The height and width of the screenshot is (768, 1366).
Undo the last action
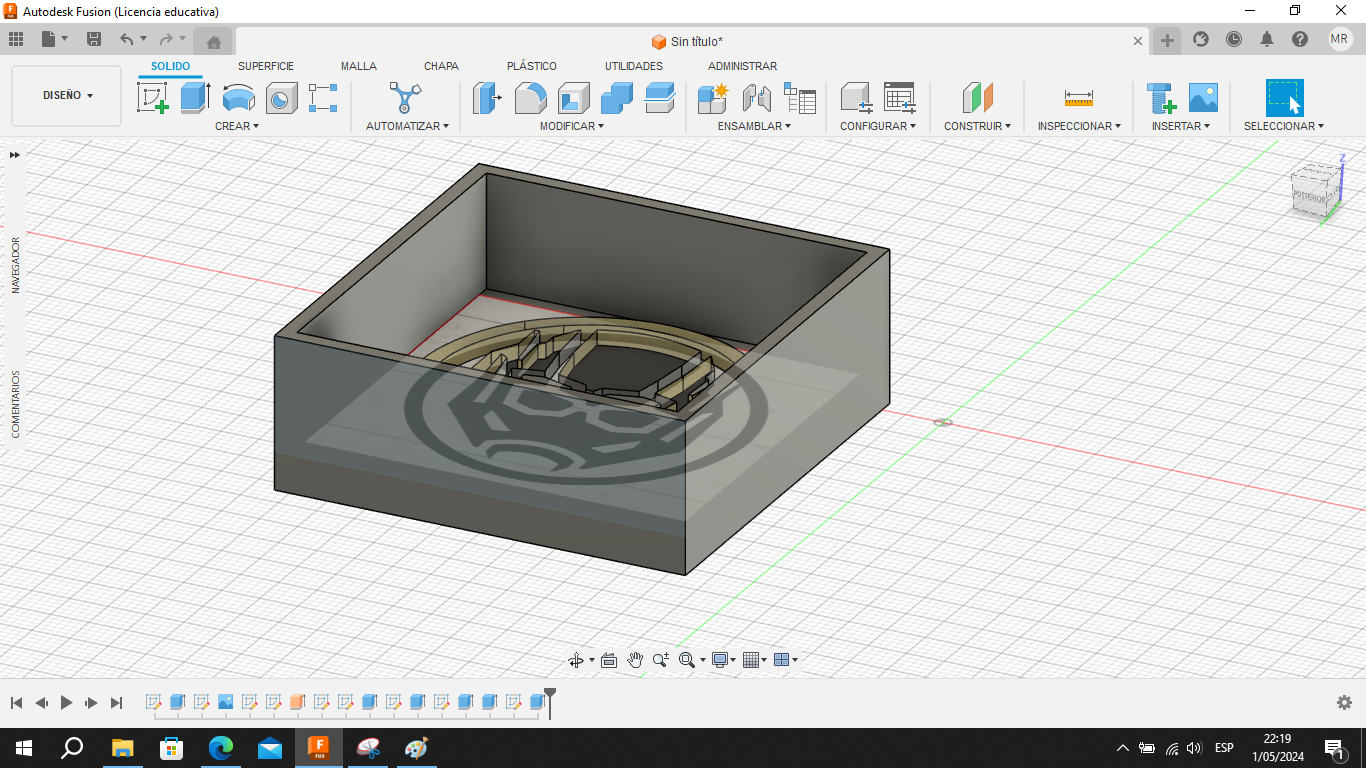tap(127, 39)
